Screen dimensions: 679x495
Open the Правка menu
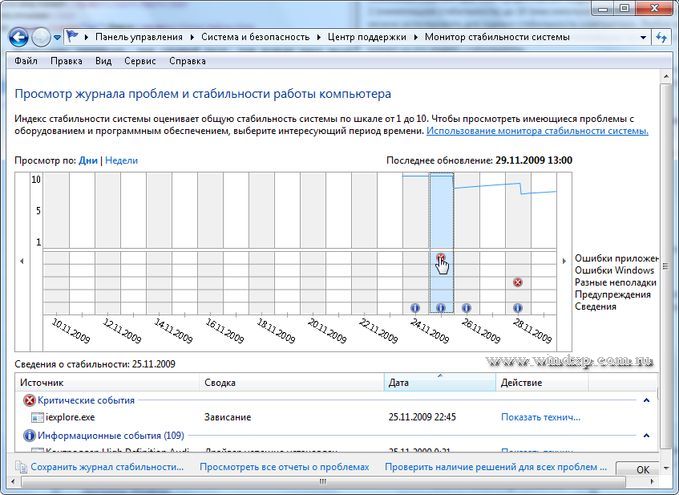pyautogui.click(x=66, y=61)
